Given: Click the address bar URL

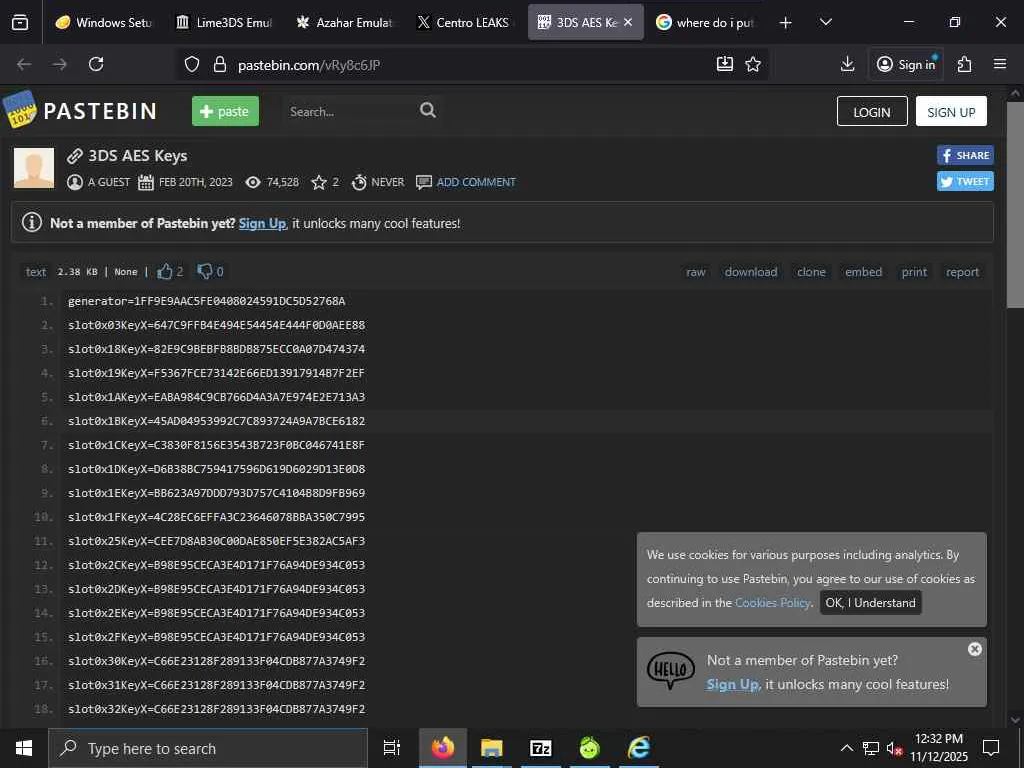Looking at the screenshot, I should [309, 65].
